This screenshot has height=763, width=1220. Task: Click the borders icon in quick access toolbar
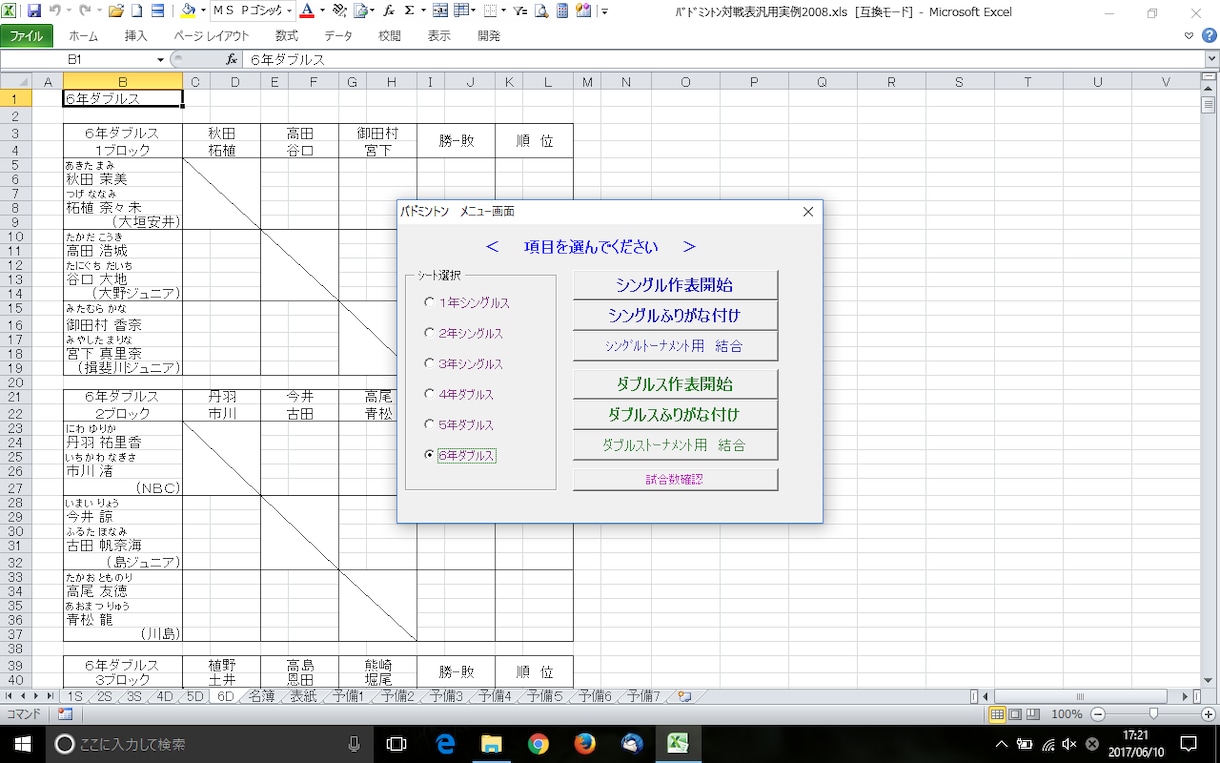click(488, 12)
